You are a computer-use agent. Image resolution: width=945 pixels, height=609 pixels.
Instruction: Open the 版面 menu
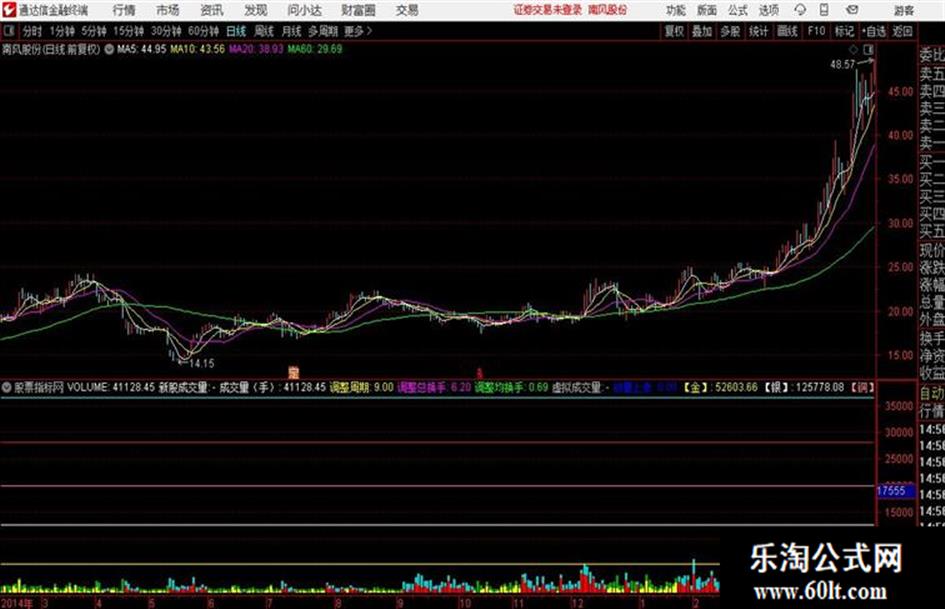[x=706, y=10]
